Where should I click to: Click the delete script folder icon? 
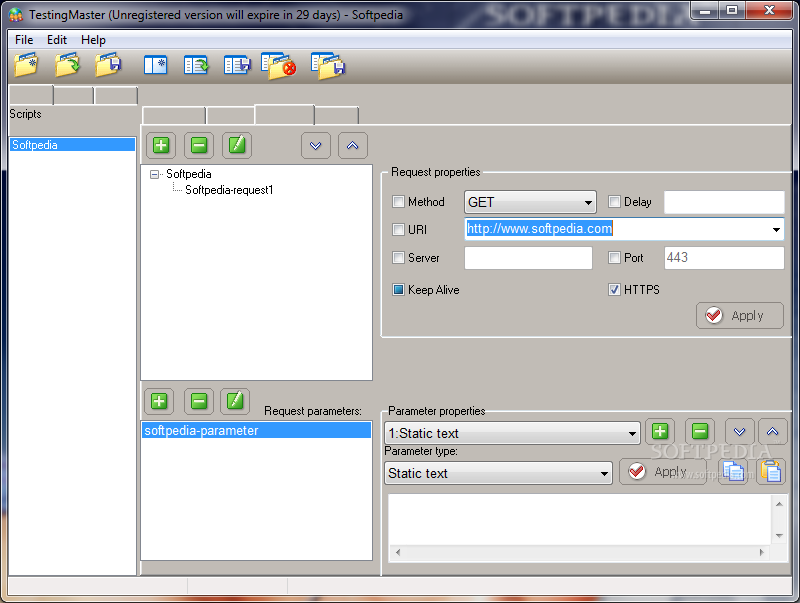pos(279,66)
